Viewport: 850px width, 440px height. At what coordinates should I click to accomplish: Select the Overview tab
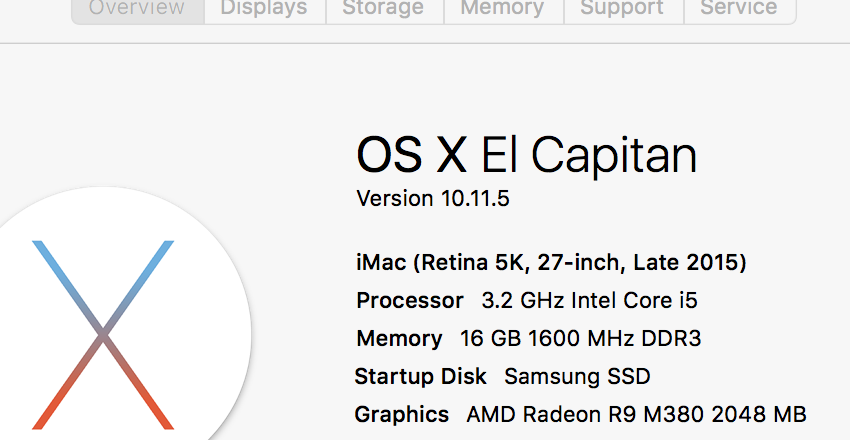[x=138, y=10]
